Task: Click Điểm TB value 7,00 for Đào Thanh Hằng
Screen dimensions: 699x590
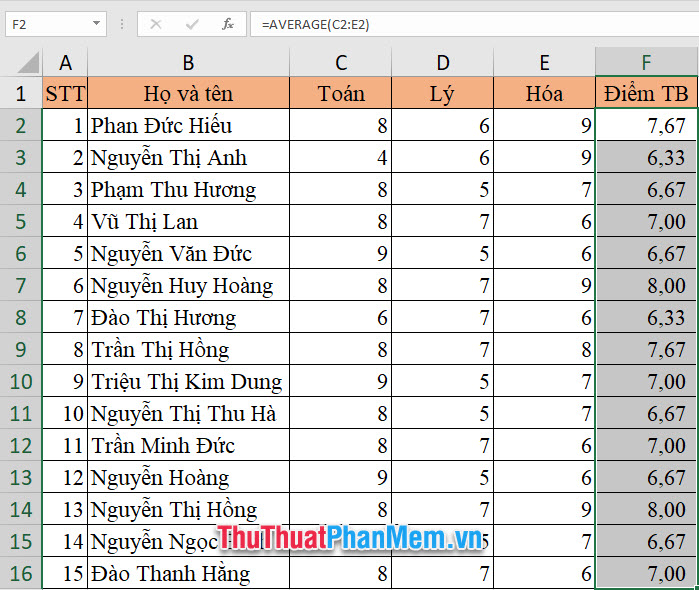Action: 646,573
